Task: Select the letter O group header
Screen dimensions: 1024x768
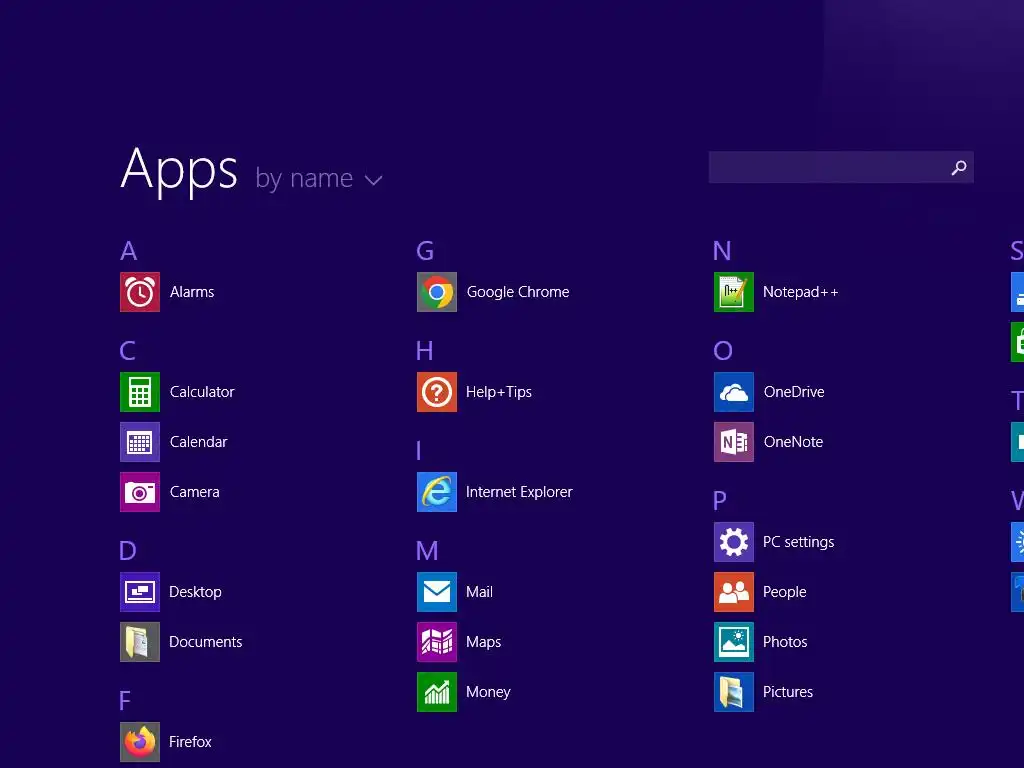Action: (x=723, y=351)
